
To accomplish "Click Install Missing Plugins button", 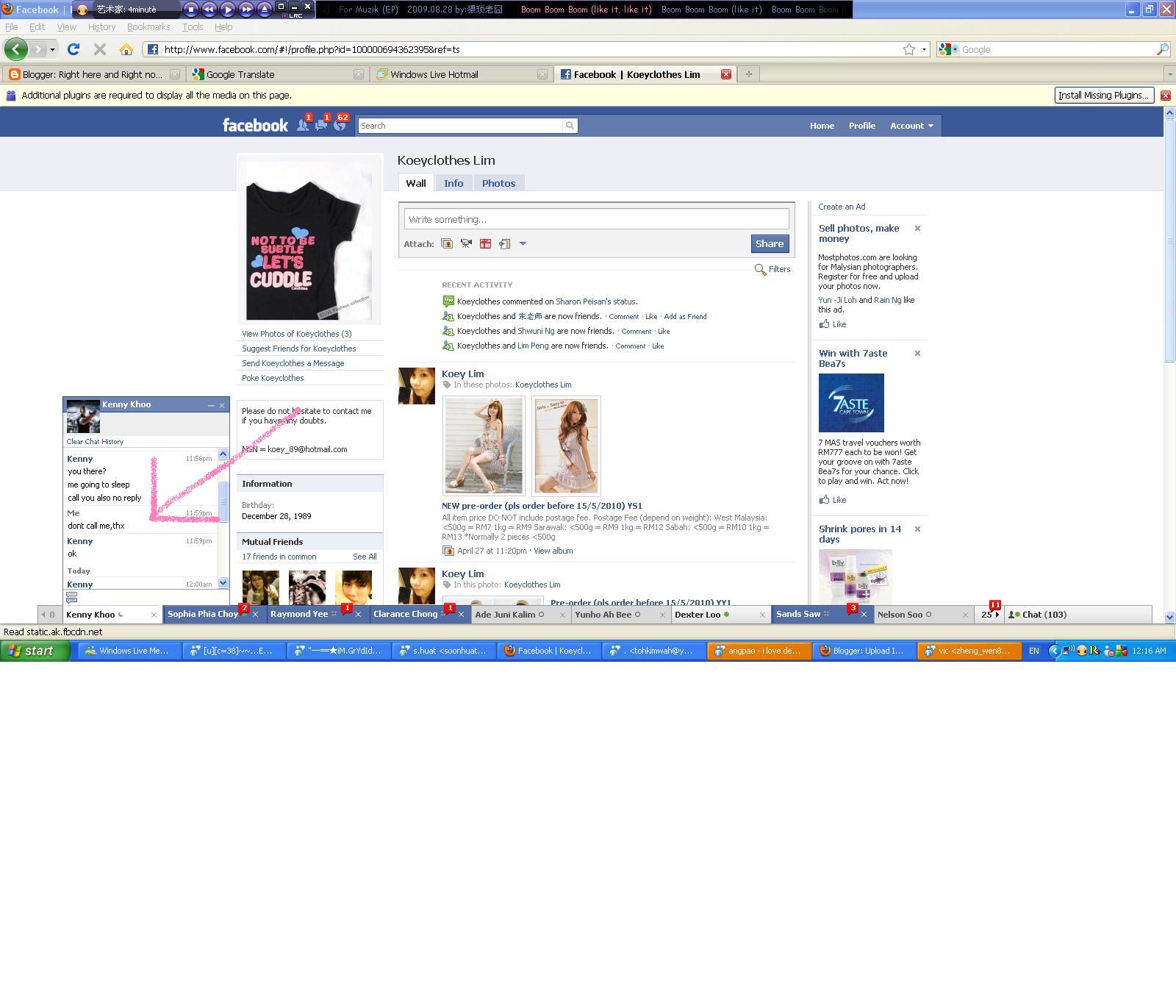I will [x=1103, y=95].
